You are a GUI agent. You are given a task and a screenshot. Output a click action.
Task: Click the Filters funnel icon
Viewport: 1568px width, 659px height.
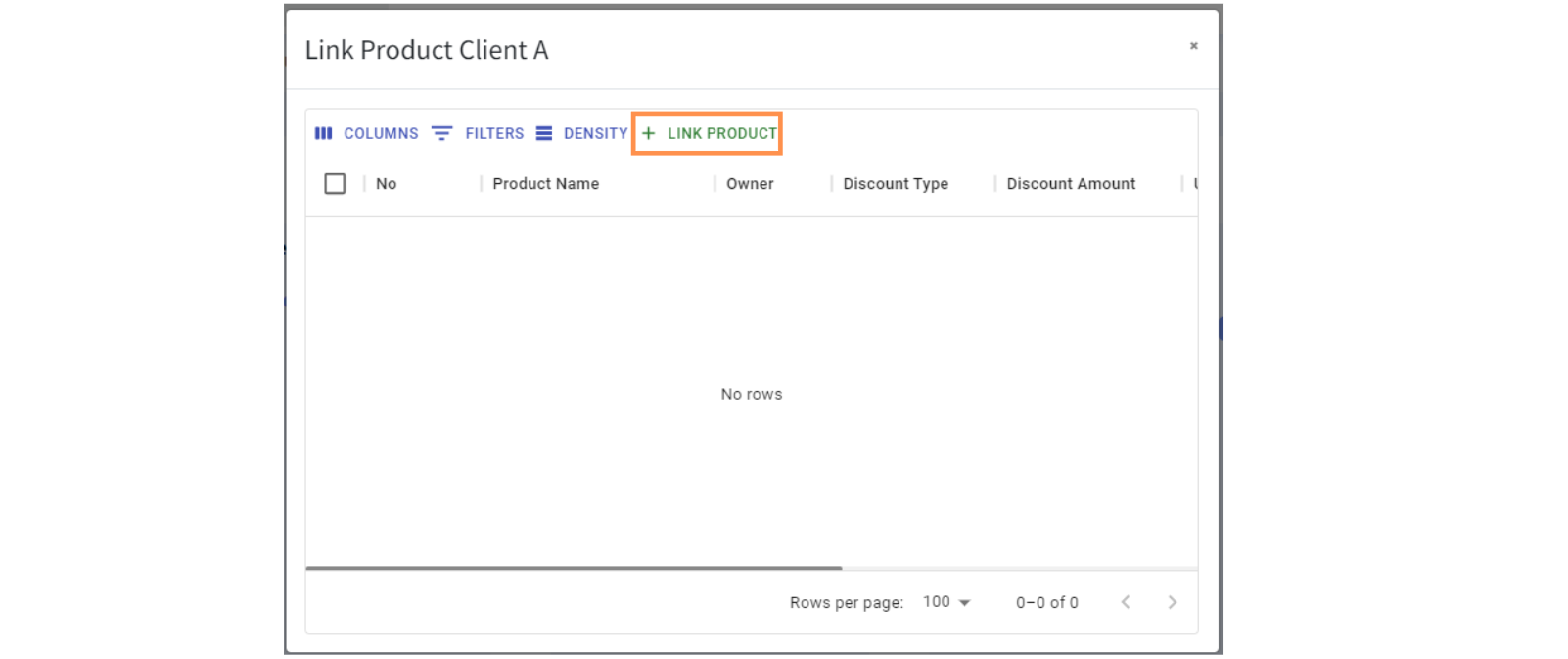point(441,133)
